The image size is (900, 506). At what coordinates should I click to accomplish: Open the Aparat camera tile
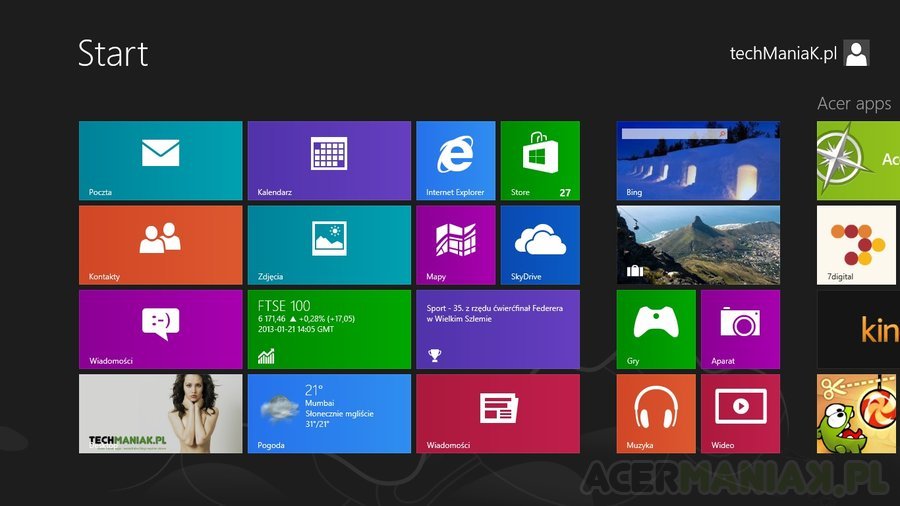[740, 329]
